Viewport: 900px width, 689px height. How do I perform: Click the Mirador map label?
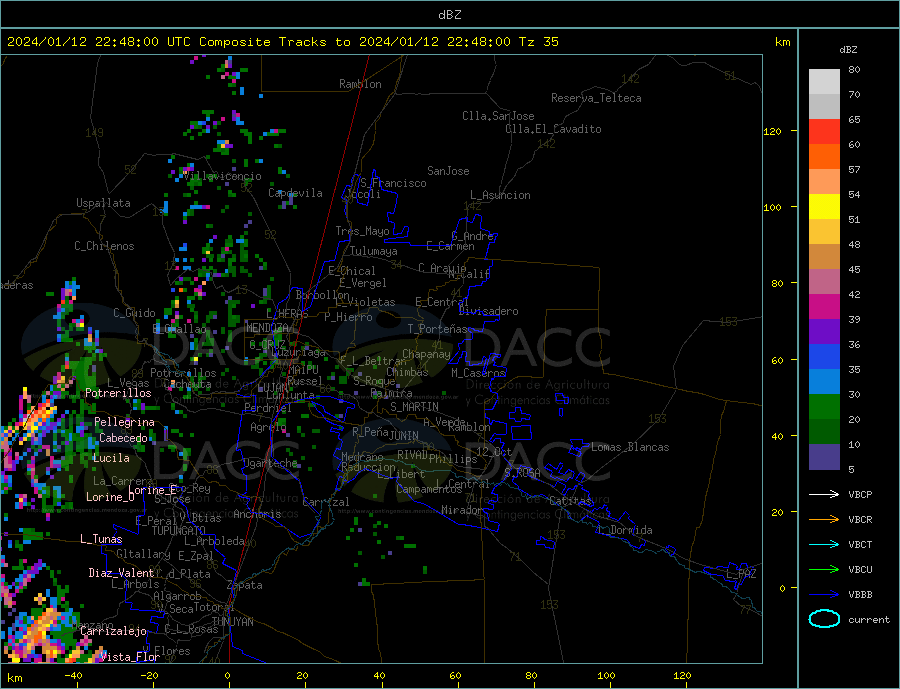462,509
